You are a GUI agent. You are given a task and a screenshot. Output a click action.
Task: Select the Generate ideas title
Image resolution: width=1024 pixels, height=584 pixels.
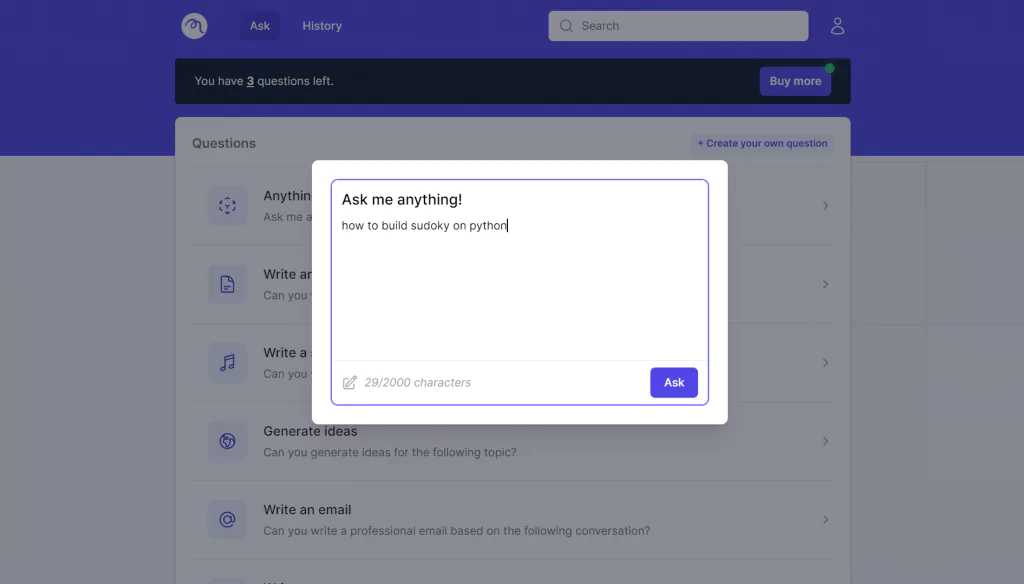(310, 431)
